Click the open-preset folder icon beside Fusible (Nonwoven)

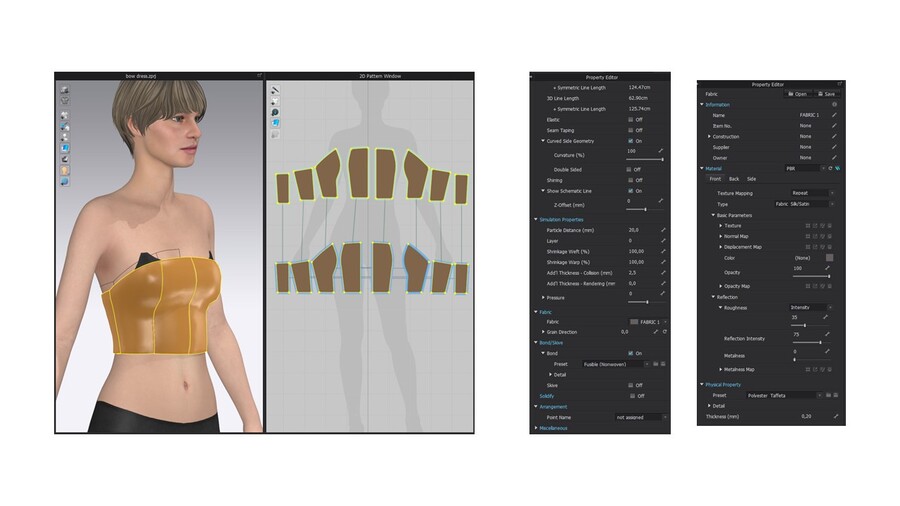pyautogui.click(x=655, y=364)
